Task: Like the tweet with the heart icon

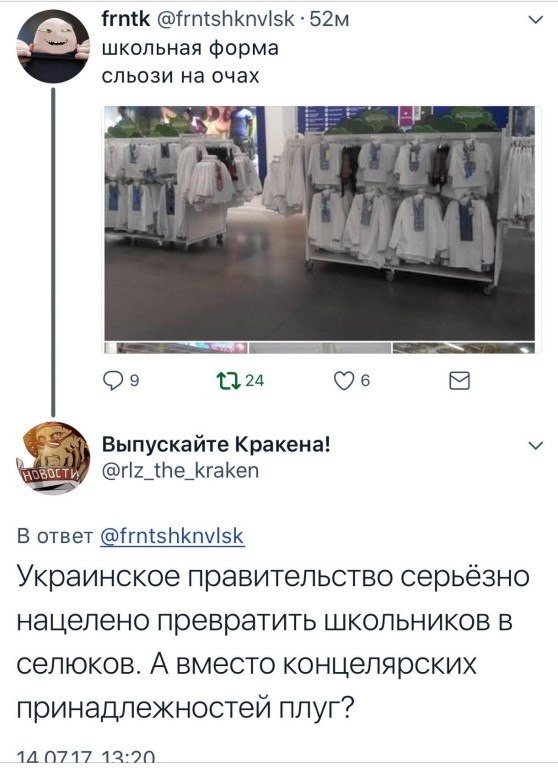Action: tap(343, 381)
